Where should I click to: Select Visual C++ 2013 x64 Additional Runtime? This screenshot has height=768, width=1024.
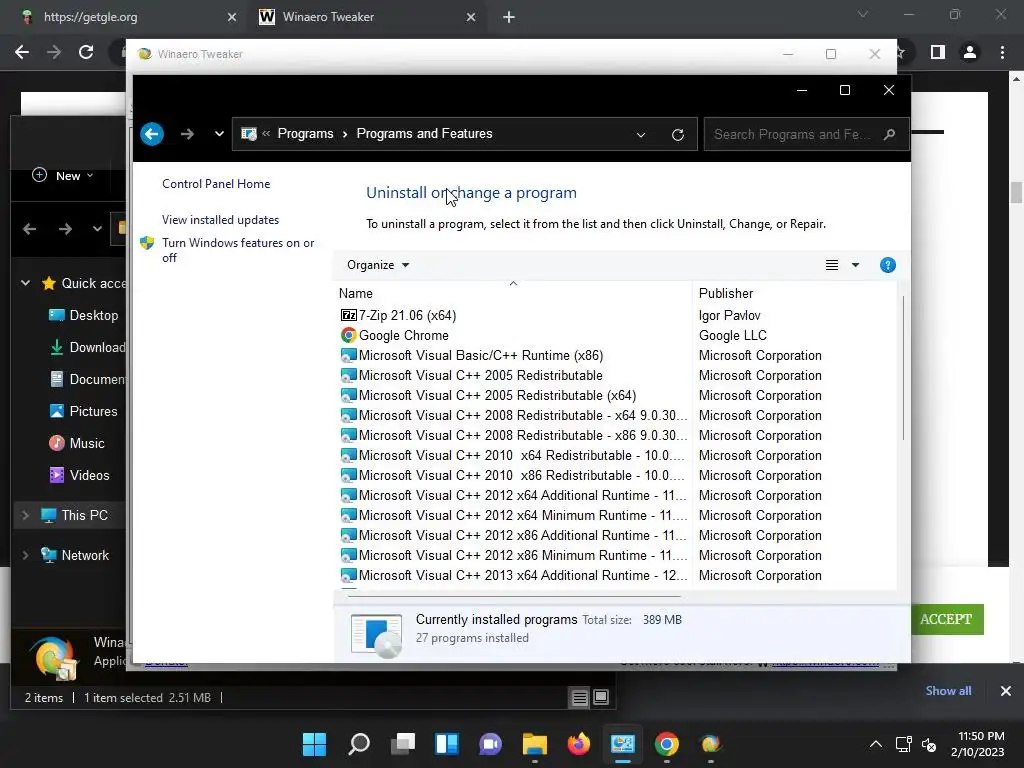click(513, 576)
